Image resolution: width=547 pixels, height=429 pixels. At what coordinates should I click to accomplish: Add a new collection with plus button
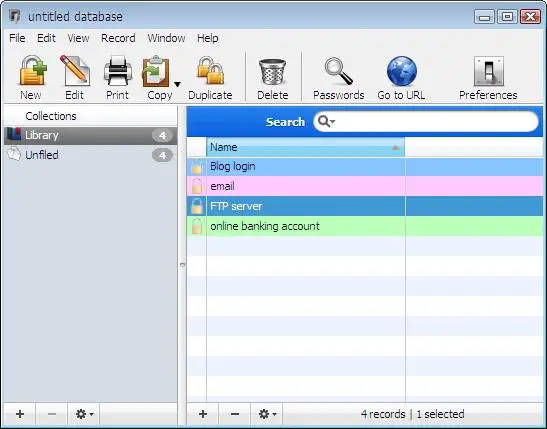[20, 414]
